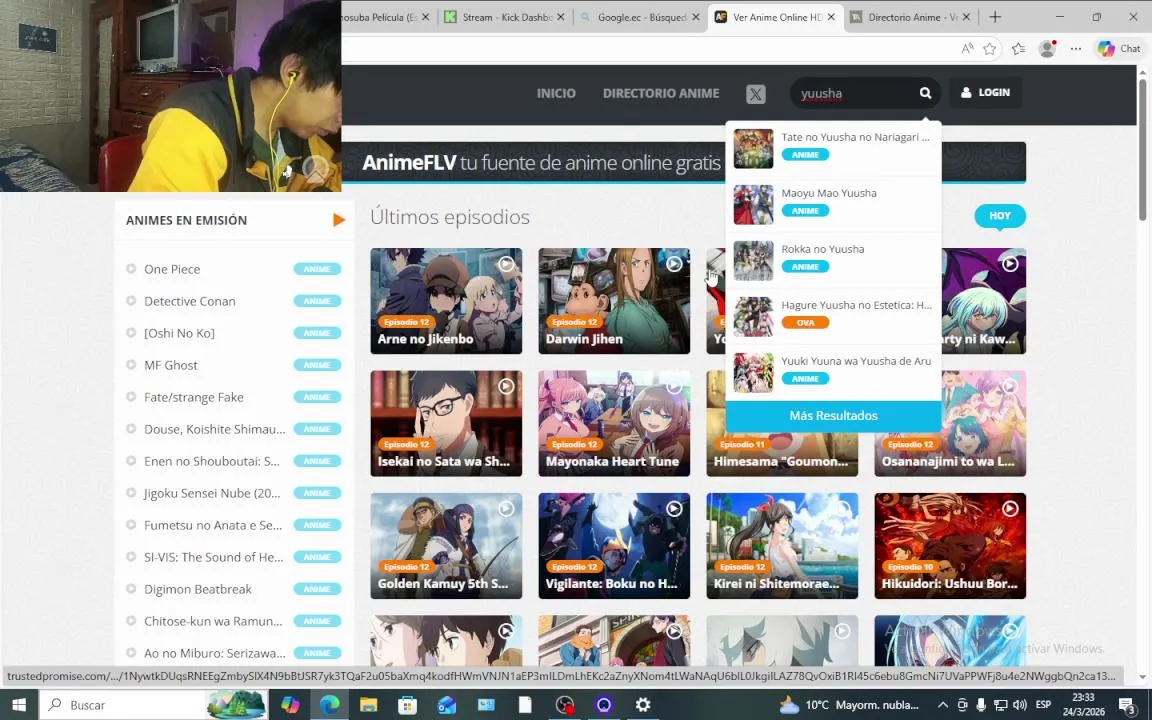Select Maoyu Mao Yuusha search result
1152x720 pixels.
(833, 204)
